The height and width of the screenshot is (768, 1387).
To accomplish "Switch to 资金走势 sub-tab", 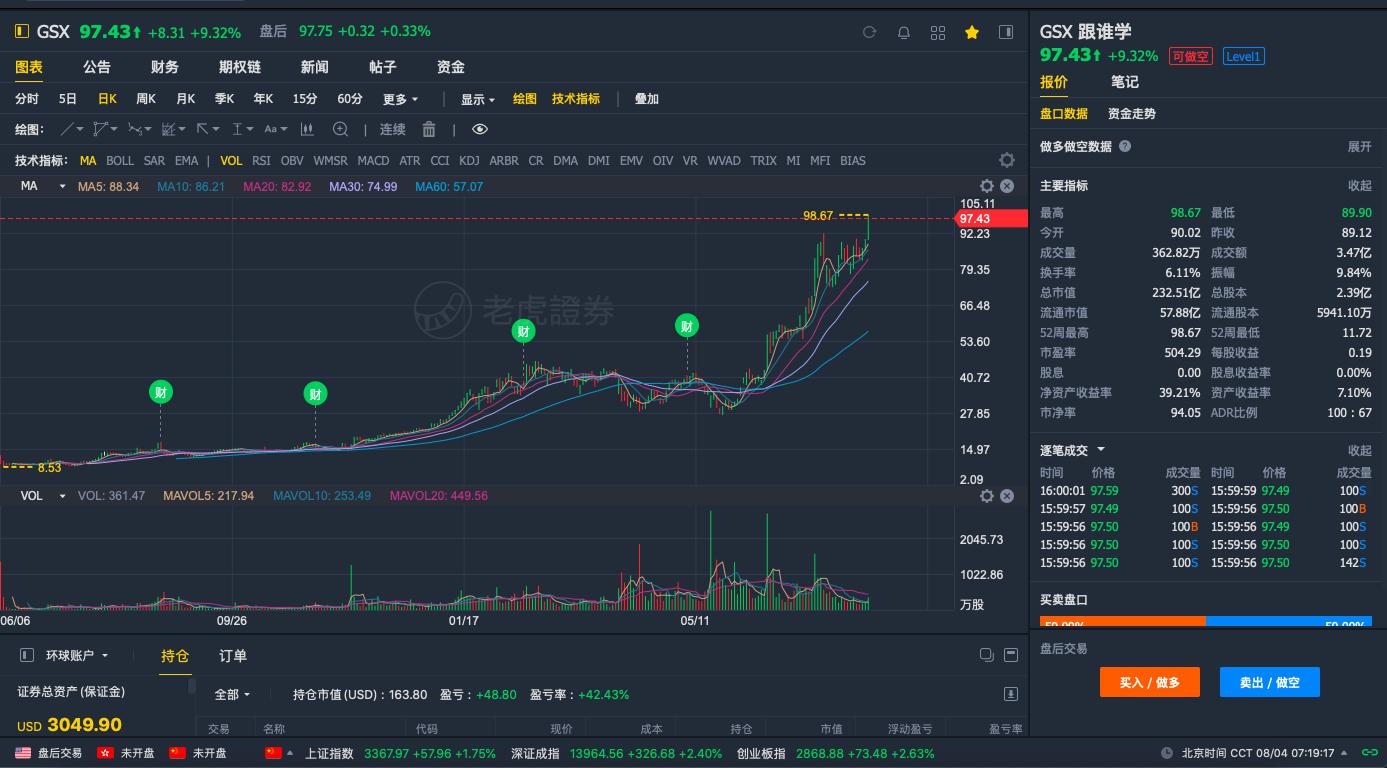I will click(x=1132, y=114).
